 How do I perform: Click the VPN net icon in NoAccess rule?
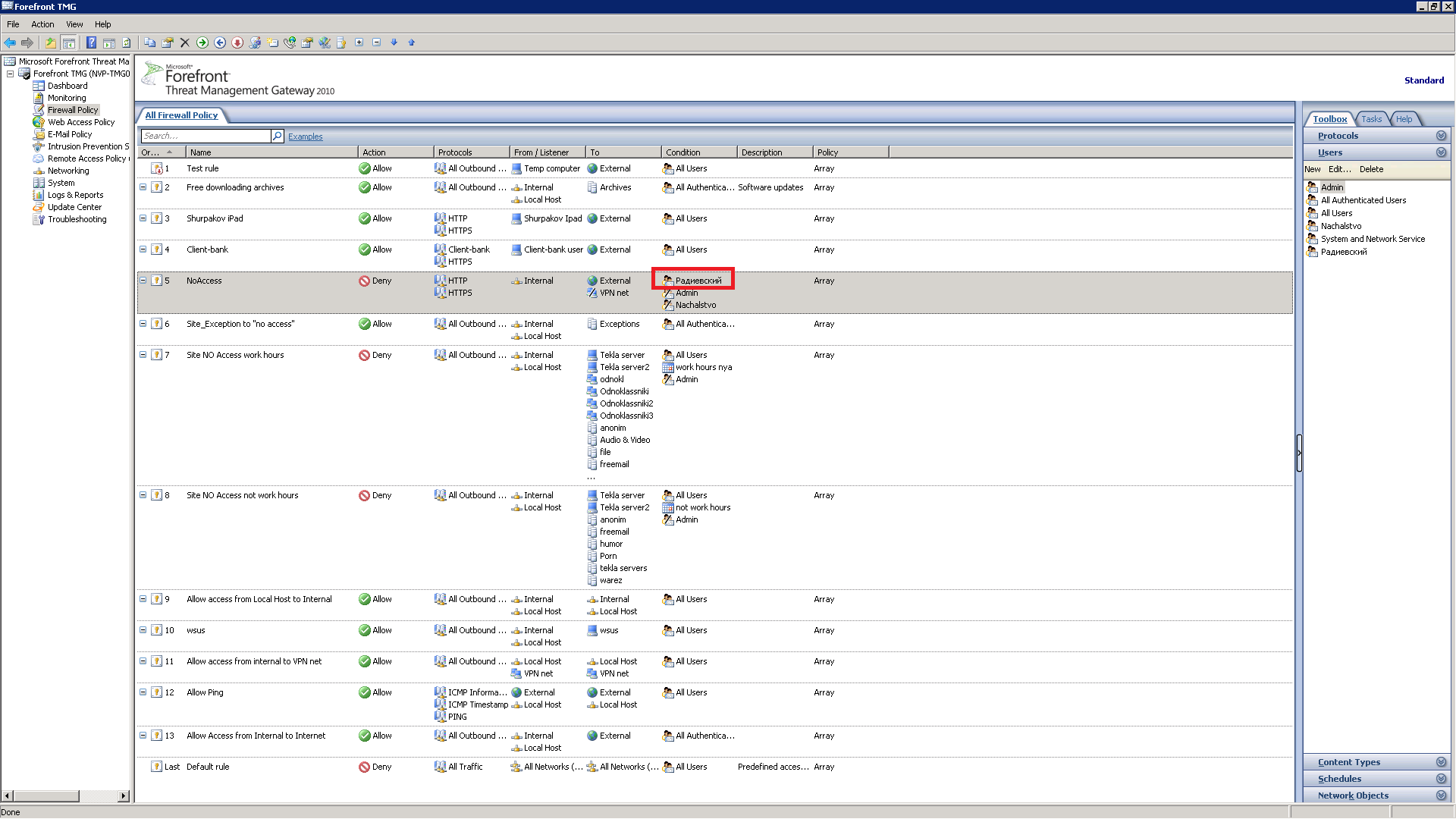click(x=592, y=293)
